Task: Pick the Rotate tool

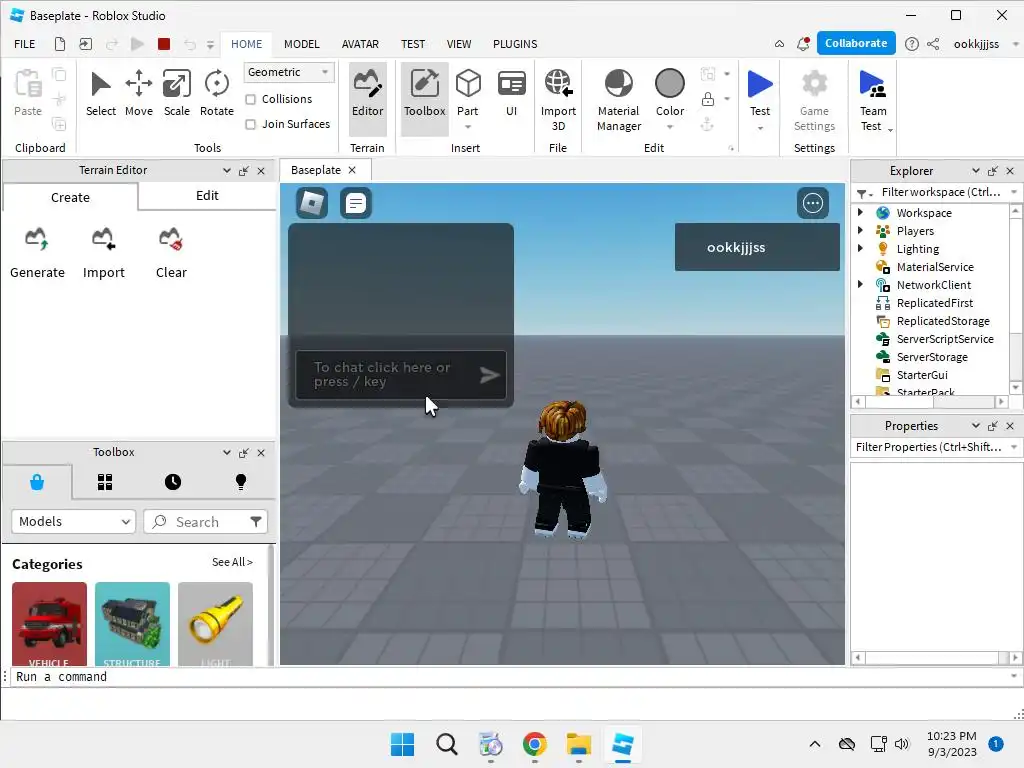Action: point(216,93)
